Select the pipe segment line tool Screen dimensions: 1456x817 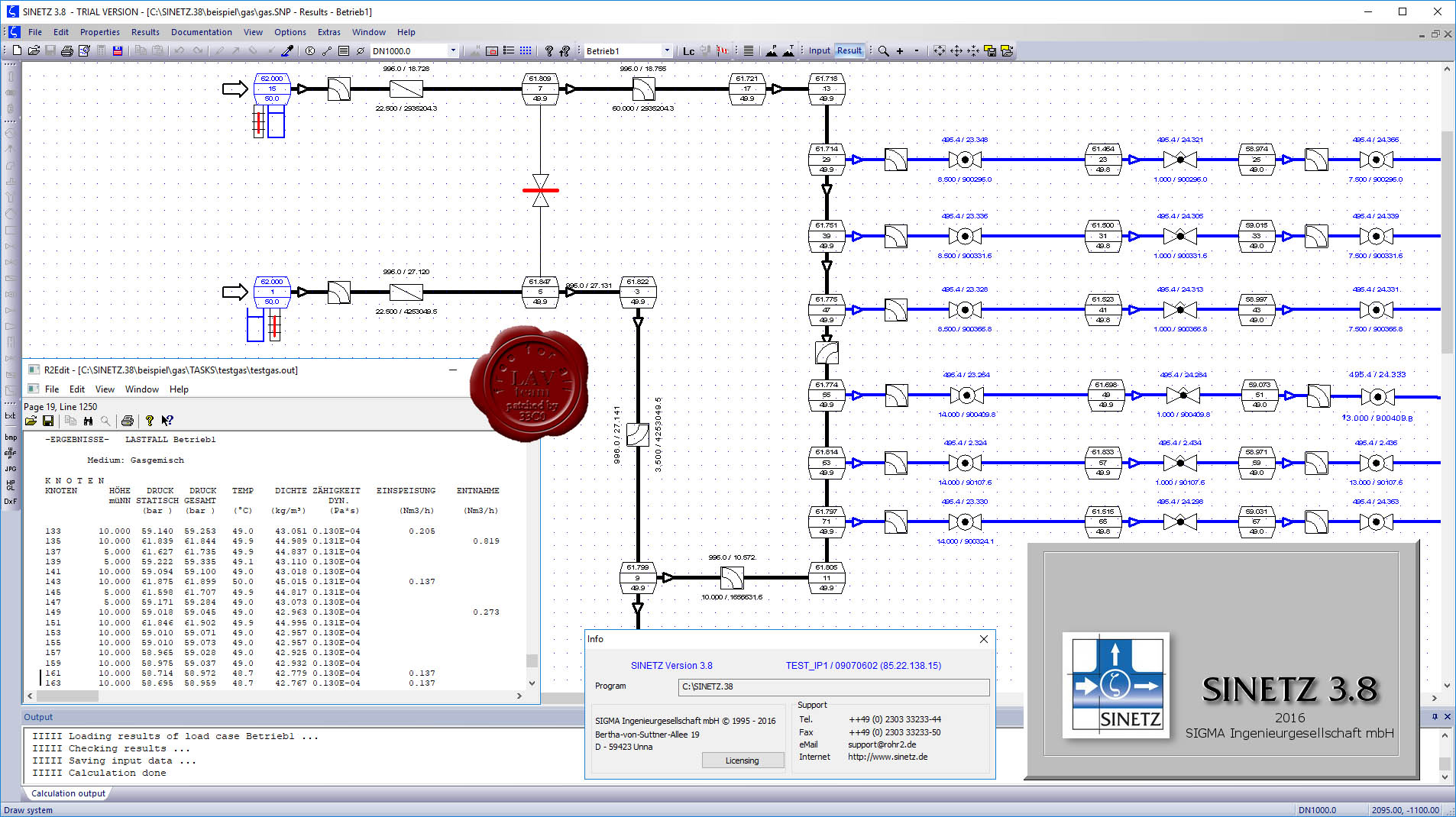(x=327, y=50)
